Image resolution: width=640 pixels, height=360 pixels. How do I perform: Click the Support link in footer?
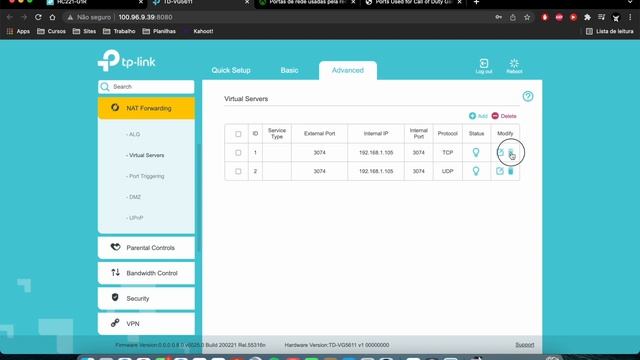[524, 345]
